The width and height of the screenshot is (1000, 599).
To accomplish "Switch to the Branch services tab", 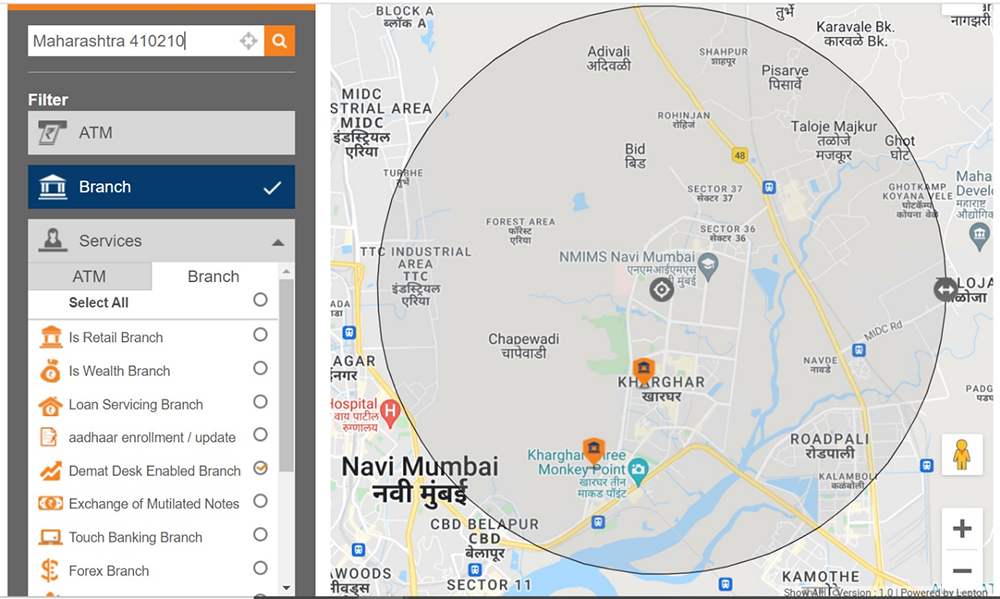I will (214, 276).
